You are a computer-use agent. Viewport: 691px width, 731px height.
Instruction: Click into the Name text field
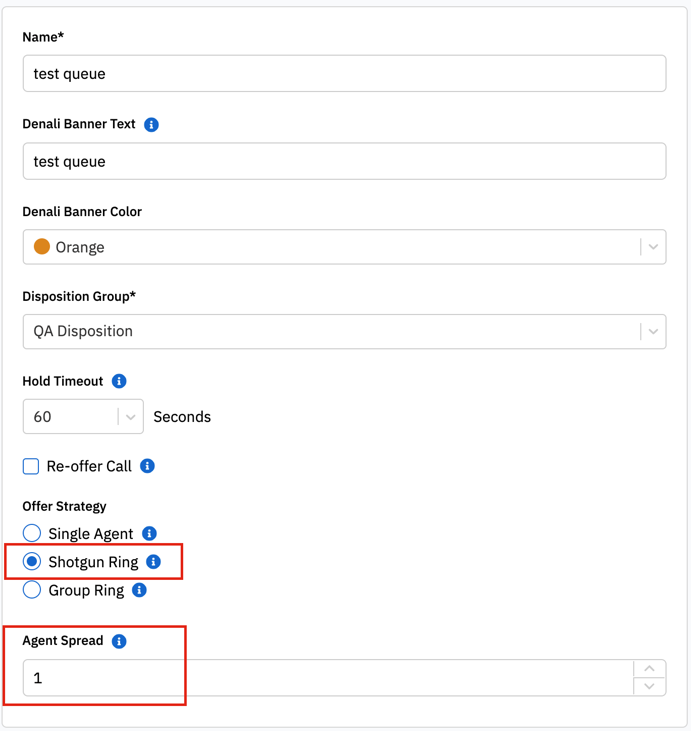point(344,73)
